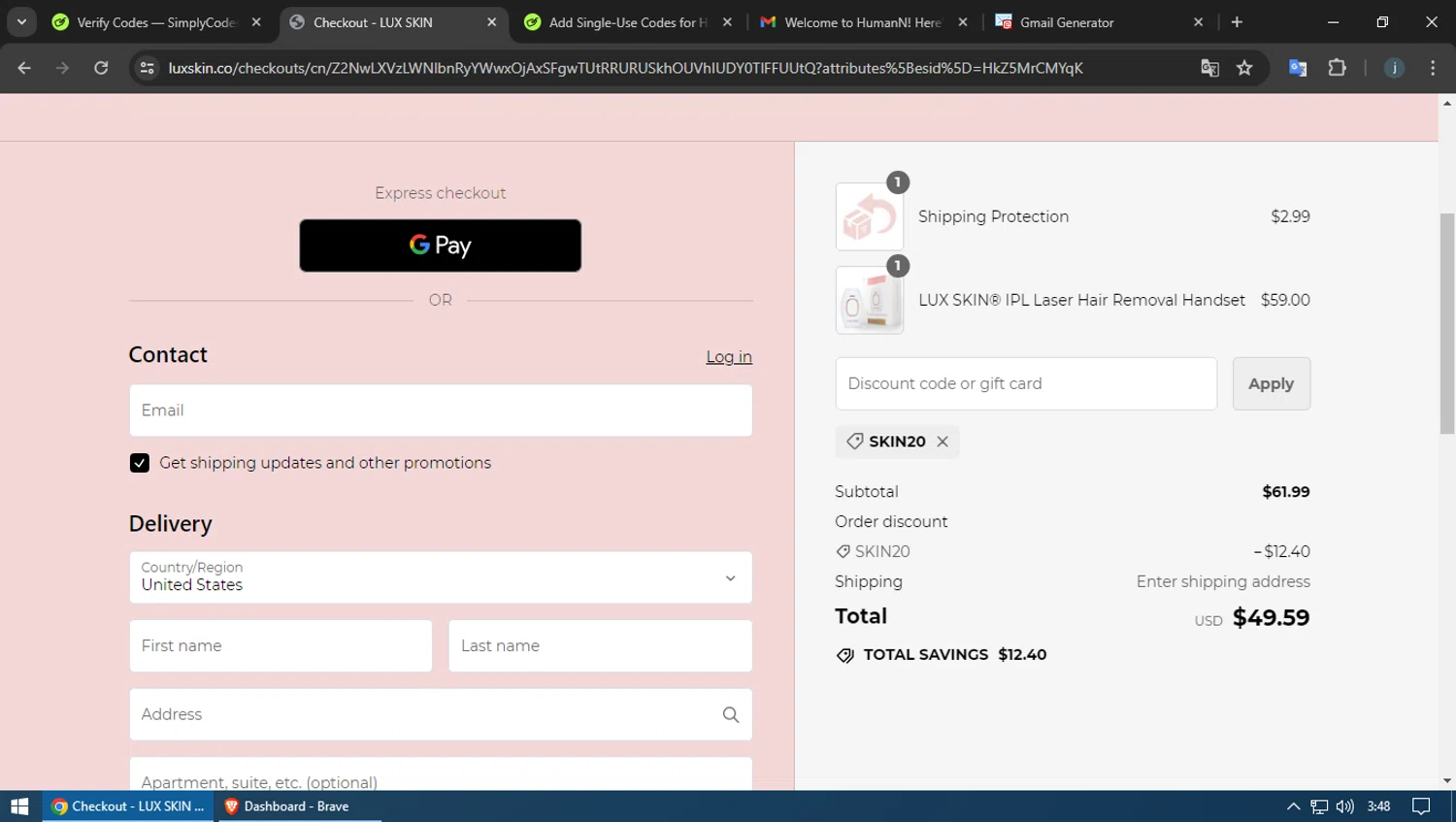This screenshot has height=822, width=1456.
Task: Click the LUX SKIN product price $59.00
Action: [1285, 300]
